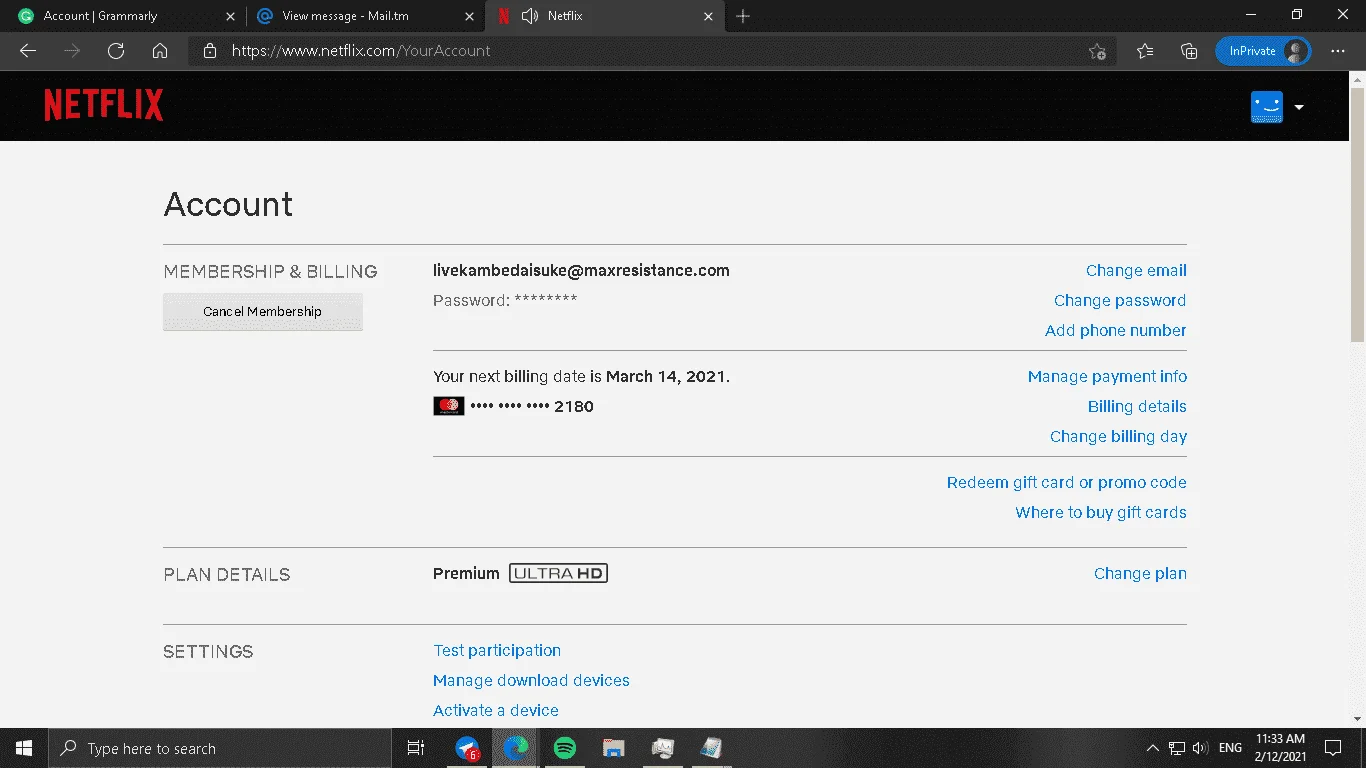Image resolution: width=1366 pixels, height=768 pixels.
Task: Open Task View on taskbar
Action: coord(416,748)
